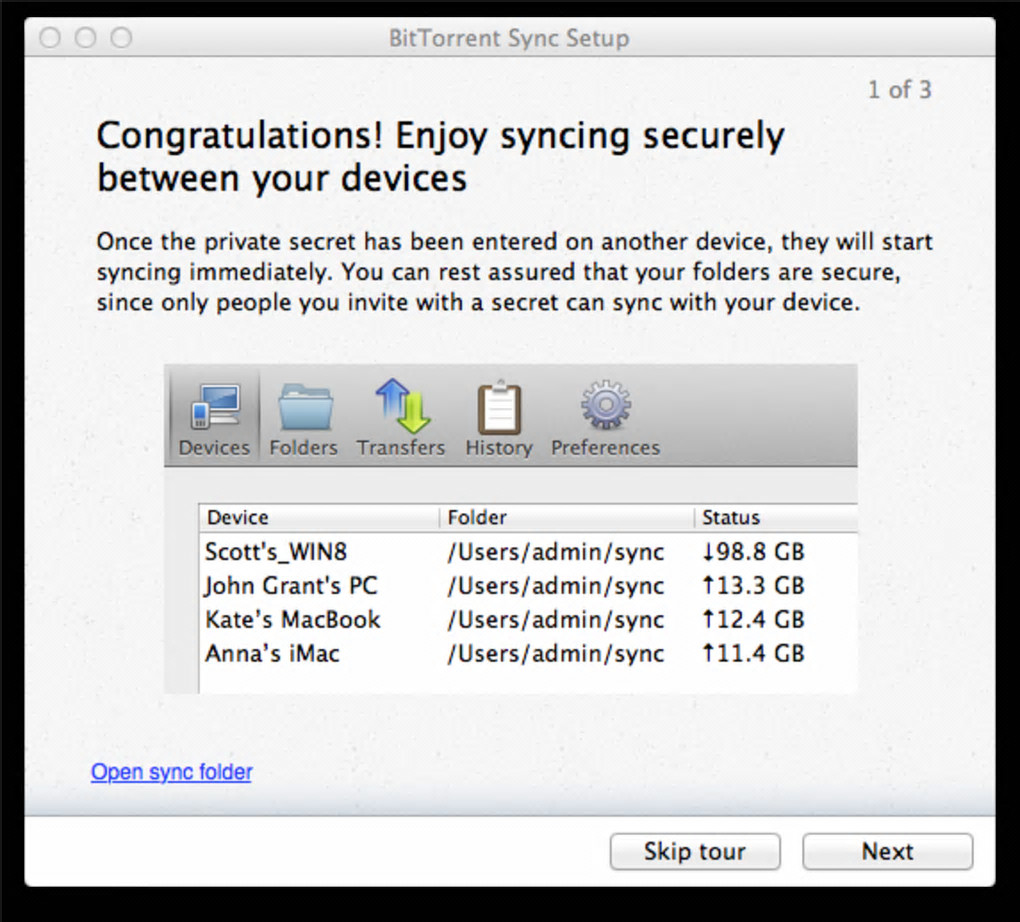Open the History clipboard icon
The image size is (1020, 922).
coord(498,408)
